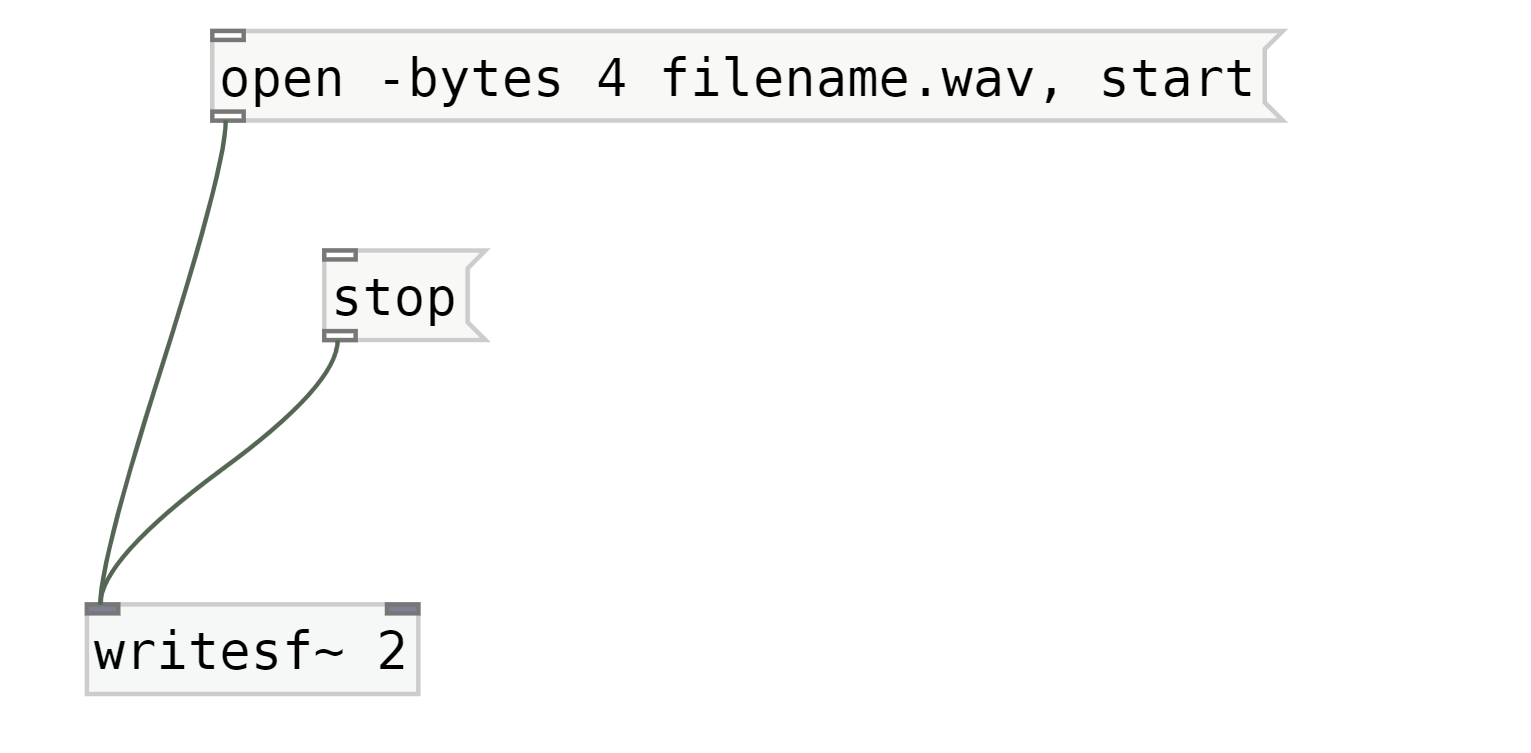
Task: Select the patch cord from open message to writesf~
Action: pyautogui.click(x=170, y=350)
